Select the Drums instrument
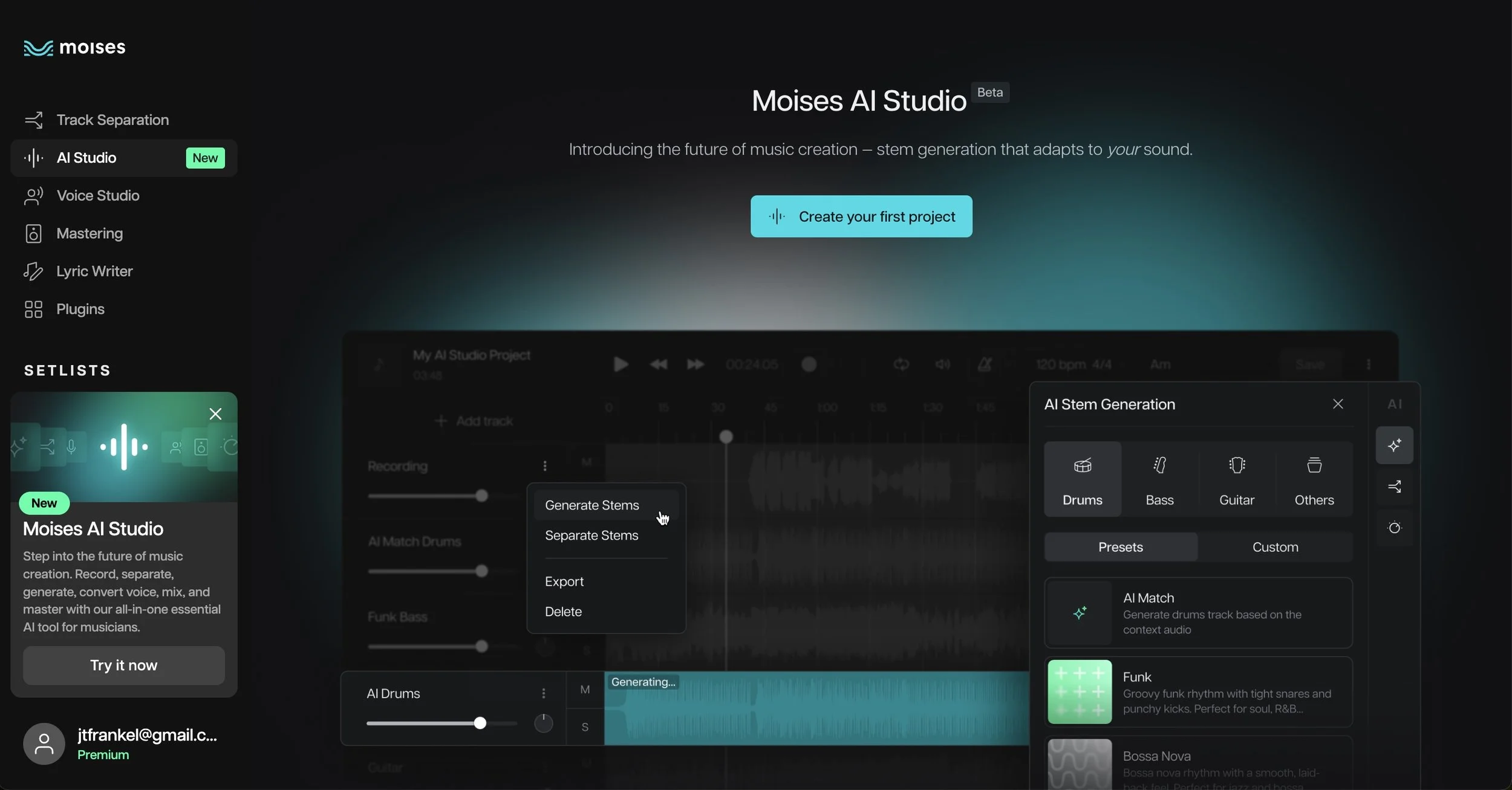The height and width of the screenshot is (790, 1512). tap(1083, 479)
